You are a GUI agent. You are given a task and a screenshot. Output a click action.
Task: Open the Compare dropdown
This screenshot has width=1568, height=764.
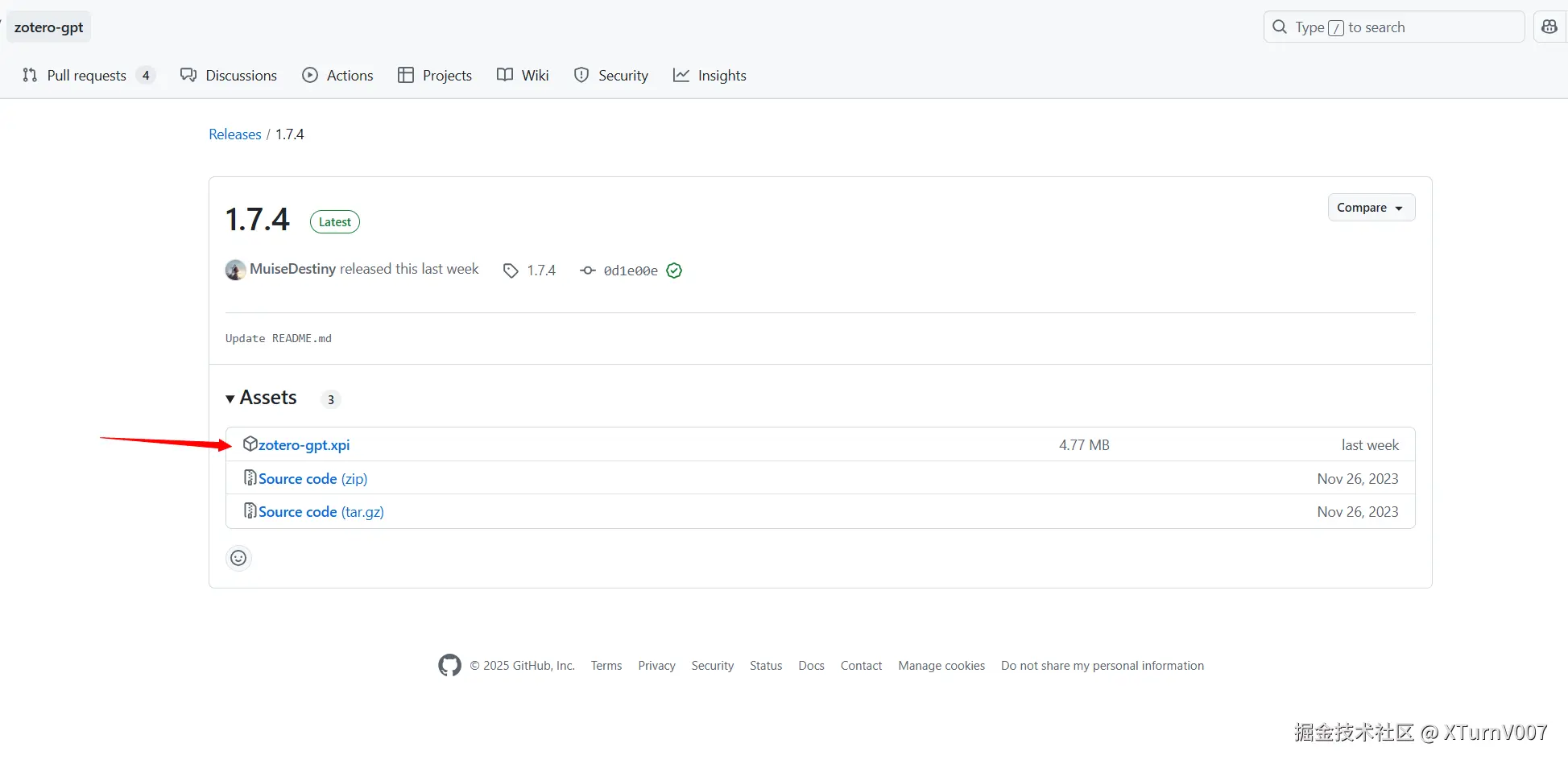[x=1371, y=208]
